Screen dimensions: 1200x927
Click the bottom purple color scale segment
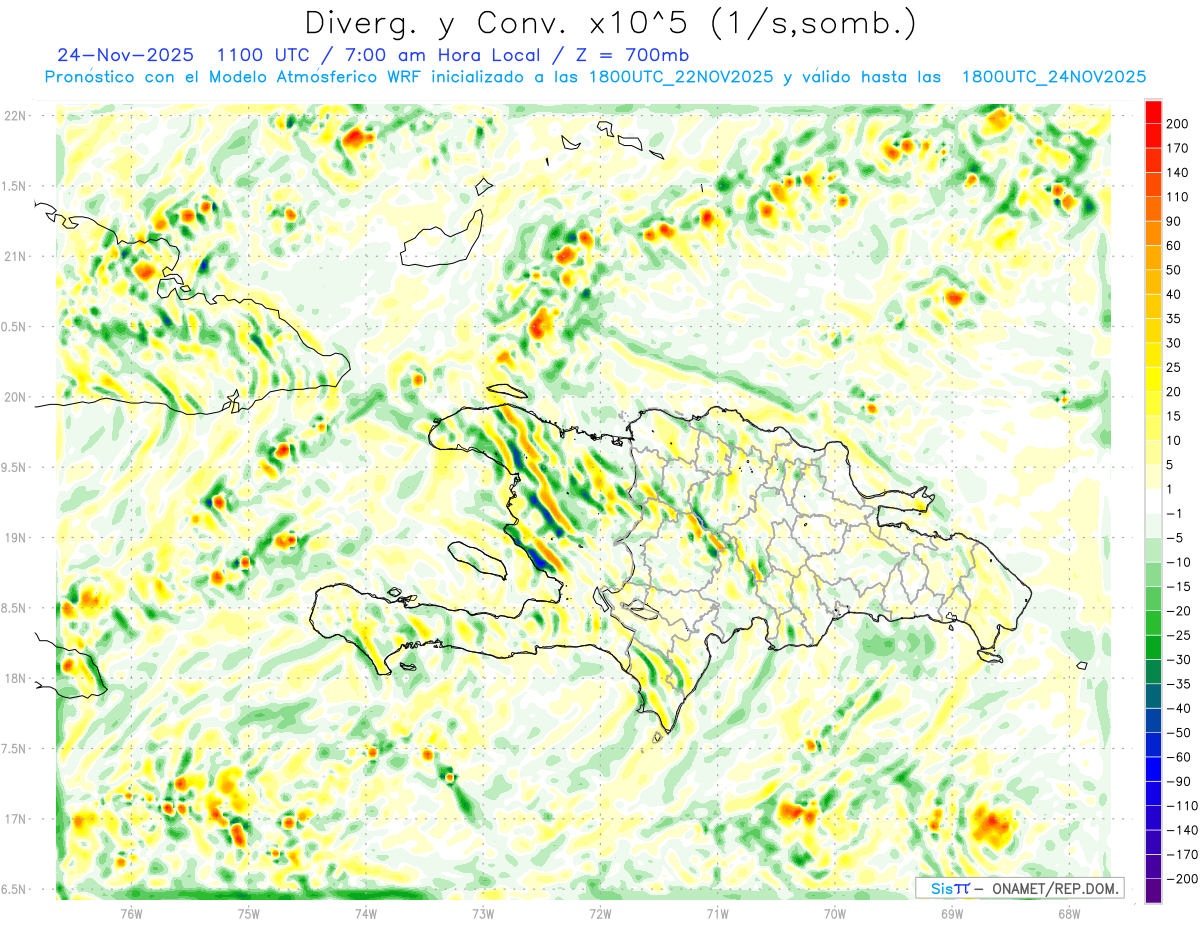point(1153,891)
